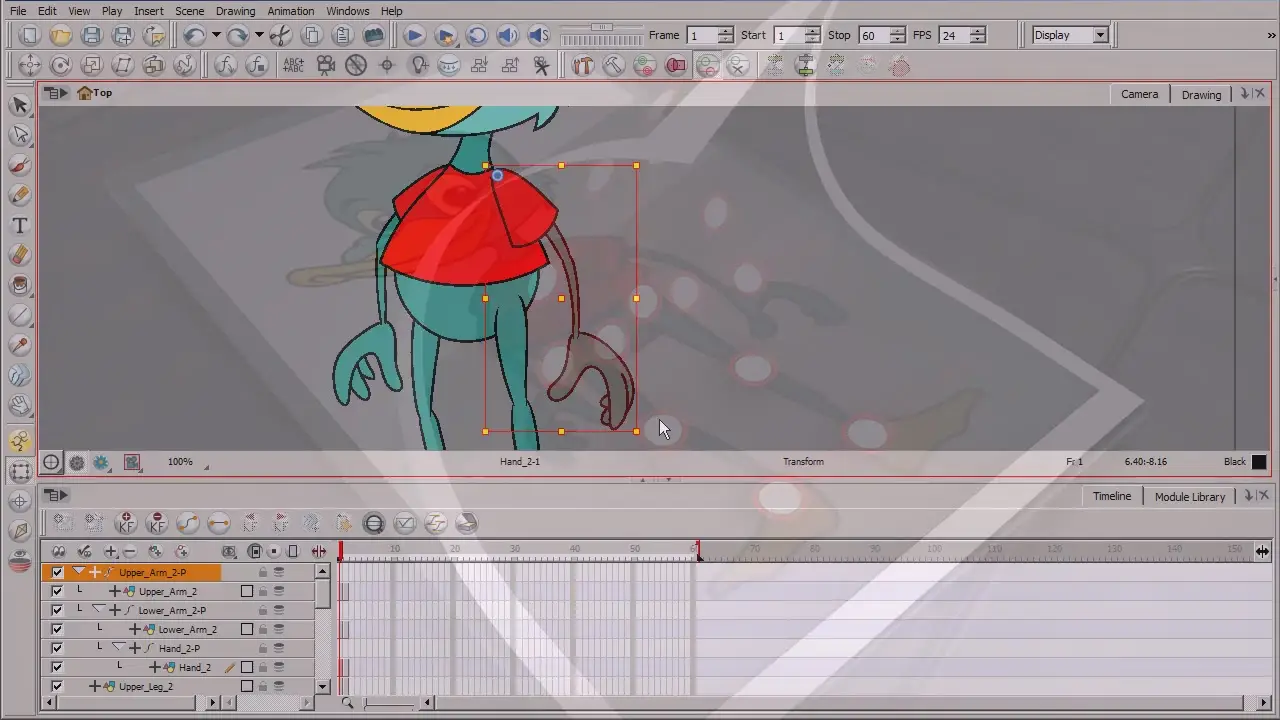Add layer with plus icon in timeline
Image resolution: width=1280 pixels, height=720 pixels.
[x=111, y=551]
